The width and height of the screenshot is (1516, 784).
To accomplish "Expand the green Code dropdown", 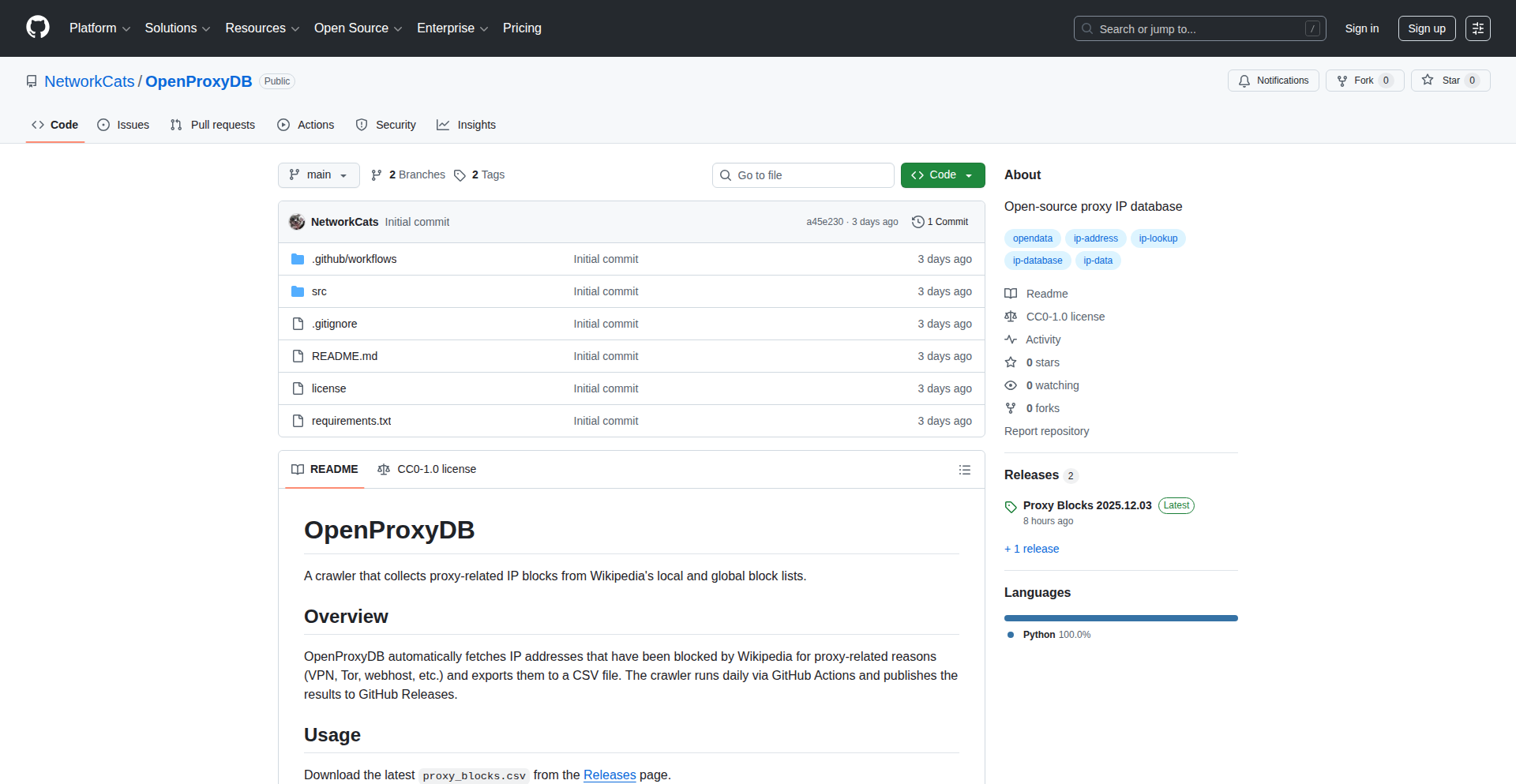I will point(942,175).
